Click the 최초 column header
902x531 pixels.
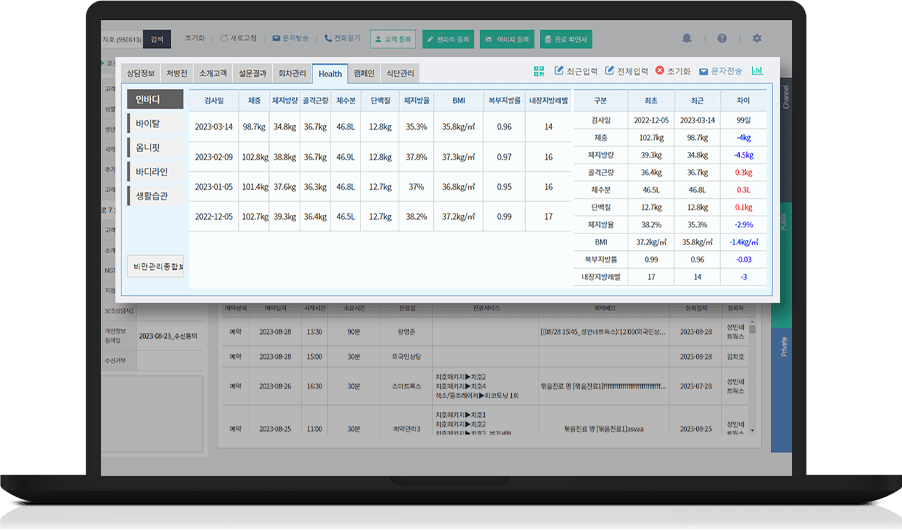tap(651, 100)
